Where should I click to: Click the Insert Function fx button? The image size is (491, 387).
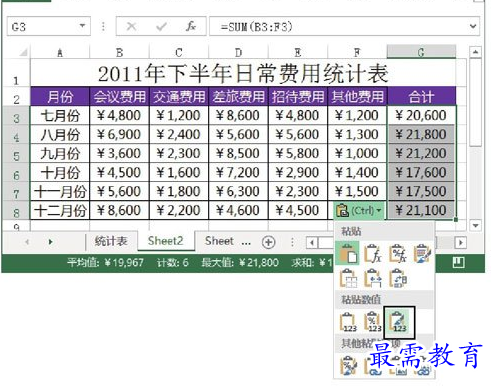click(191, 26)
